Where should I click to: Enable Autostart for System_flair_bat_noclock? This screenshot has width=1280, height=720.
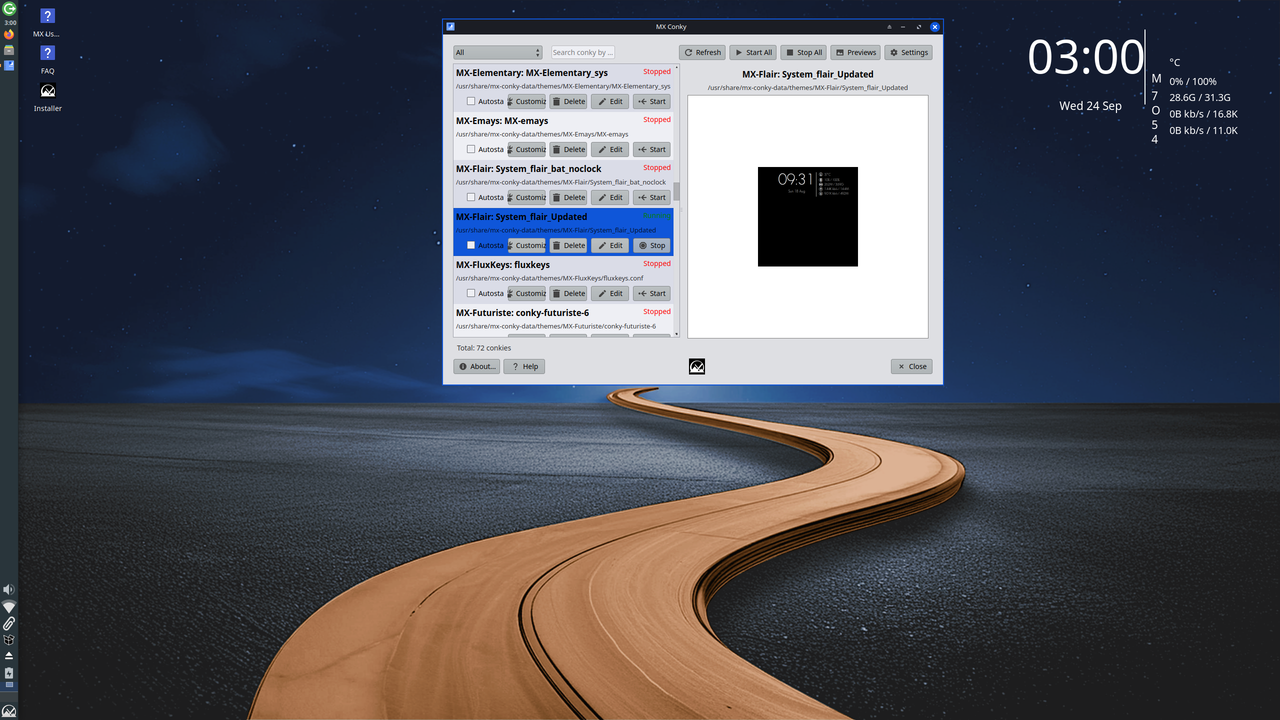471,197
